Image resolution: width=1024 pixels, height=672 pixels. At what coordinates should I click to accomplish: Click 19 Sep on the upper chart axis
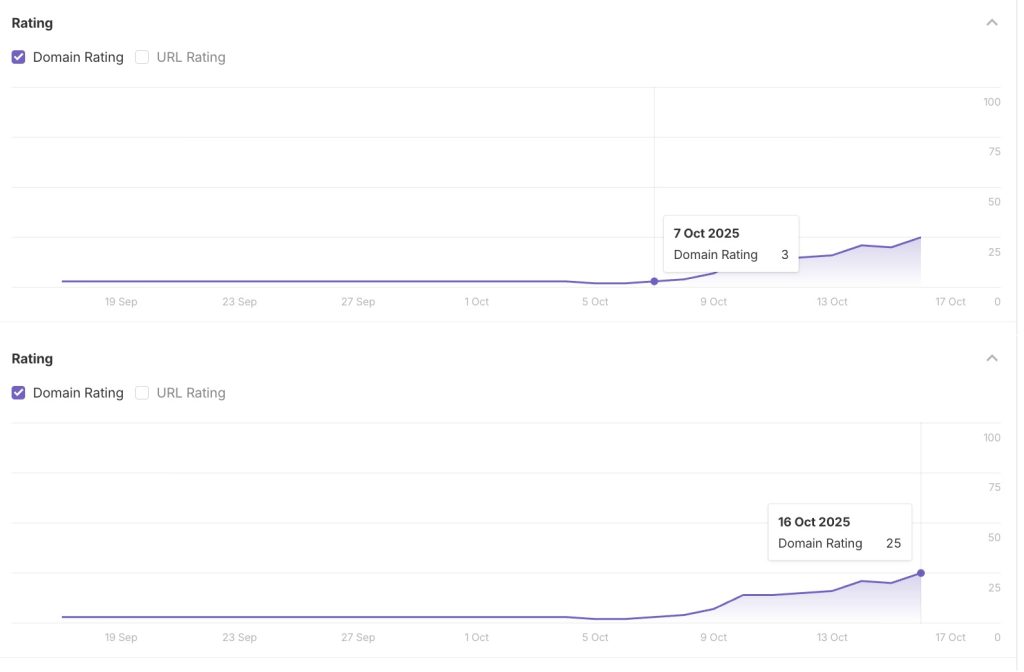coord(121,302)
